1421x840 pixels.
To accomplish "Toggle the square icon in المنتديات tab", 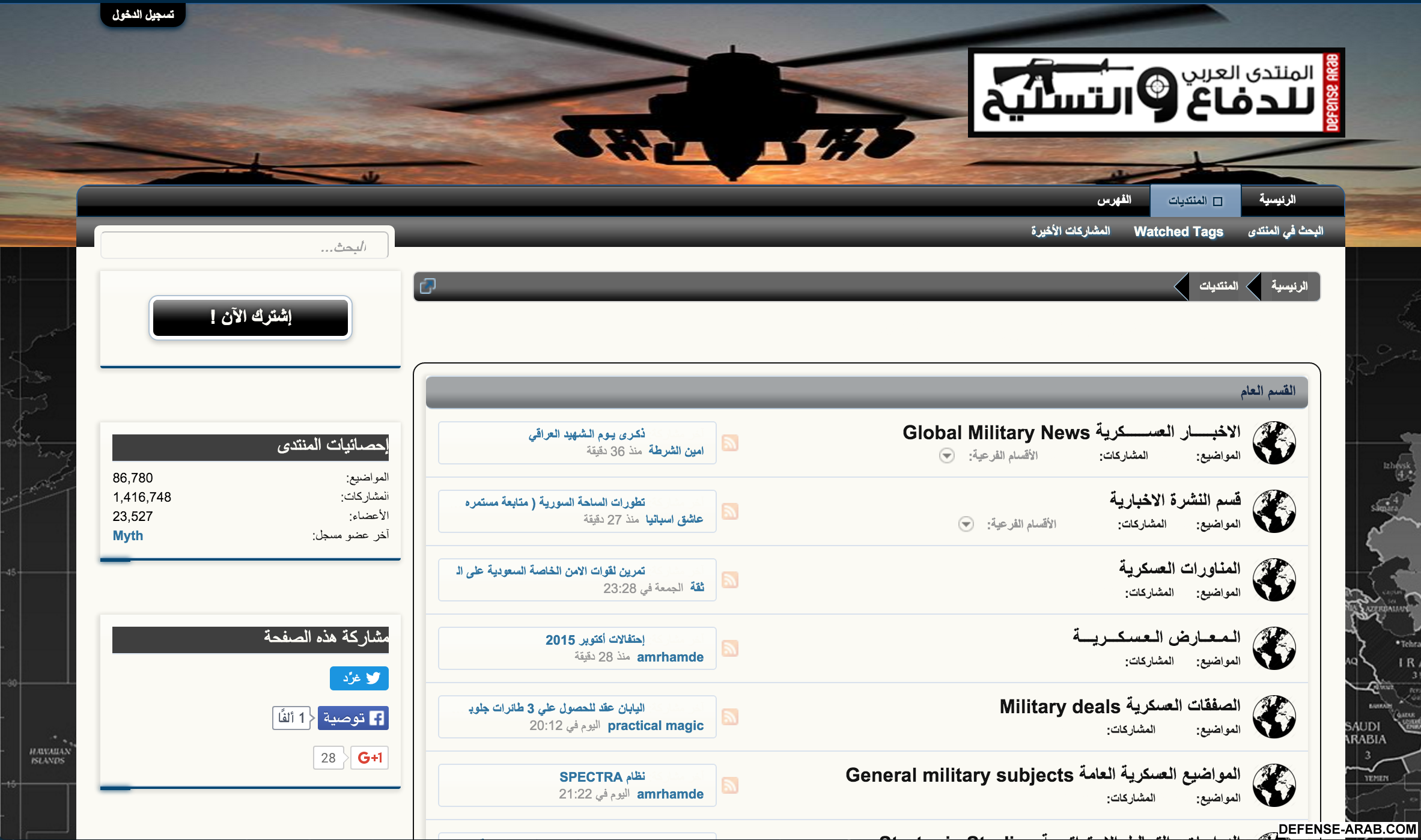I will click(1217, 201).
